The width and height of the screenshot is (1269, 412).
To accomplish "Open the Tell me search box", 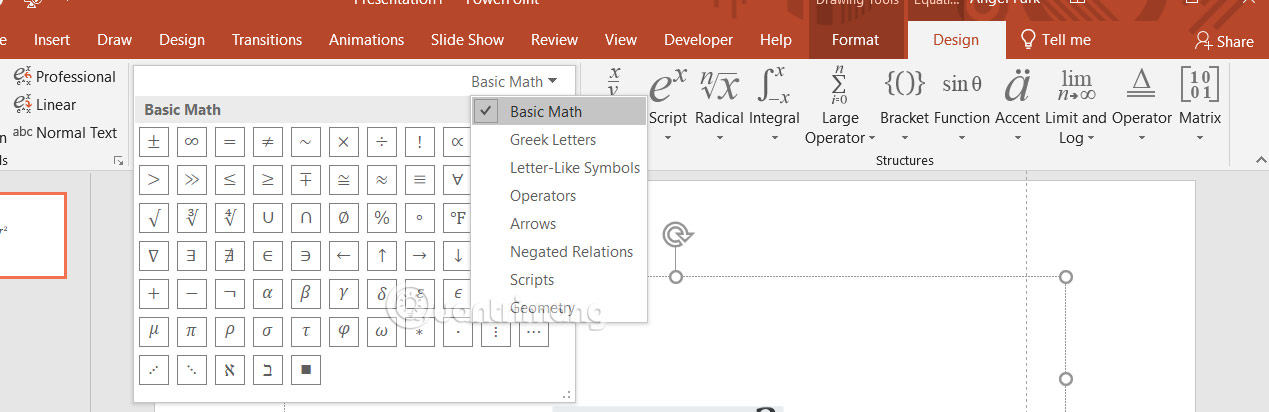I will (x=1055, y=40).
